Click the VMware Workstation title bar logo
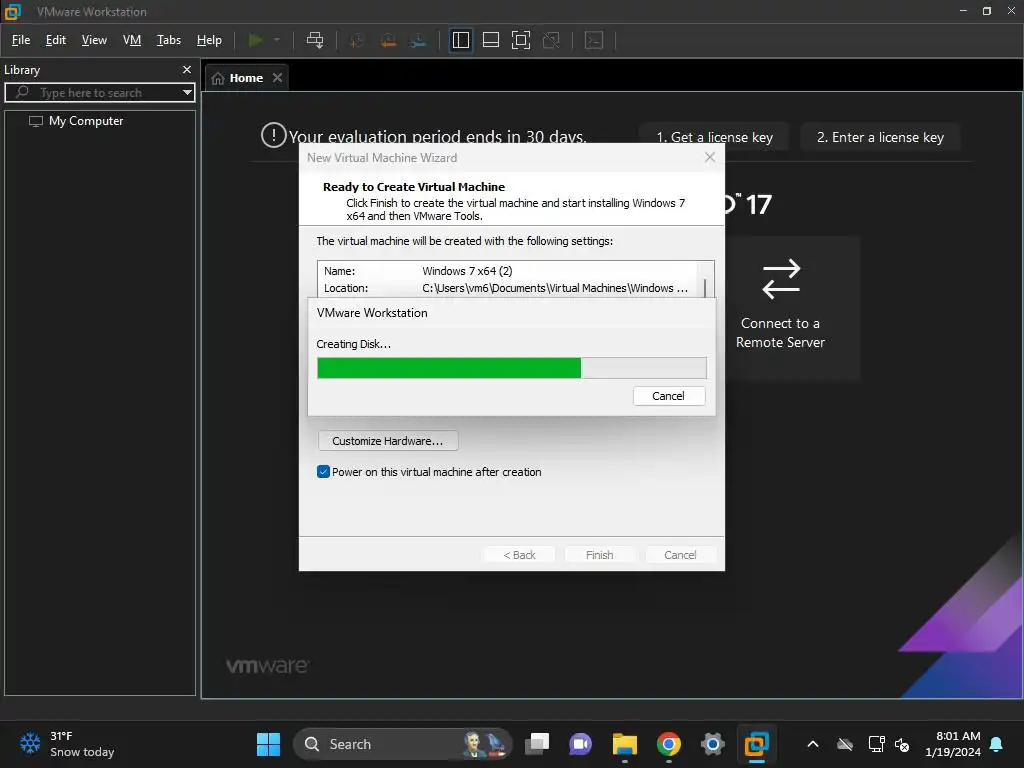The height and width of the screenshot is (768, 1024). coord(13,12)
